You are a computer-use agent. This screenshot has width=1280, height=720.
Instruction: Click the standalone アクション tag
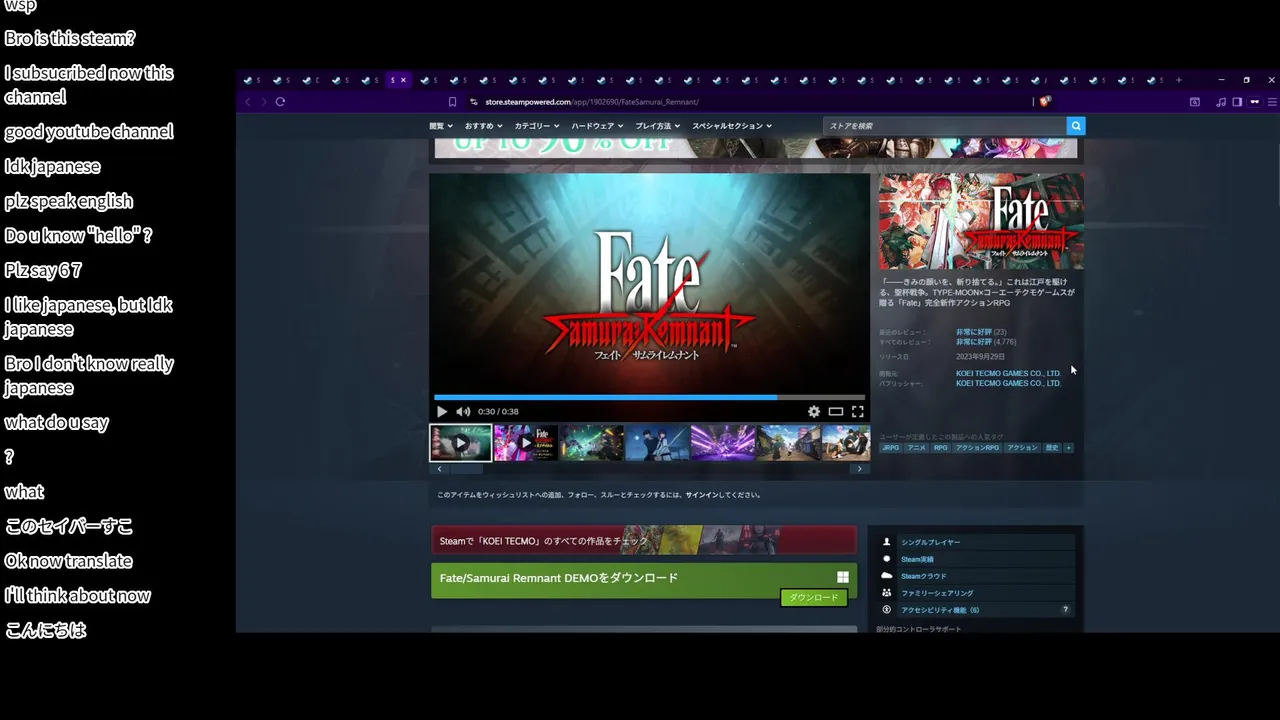coord(1022,448)
